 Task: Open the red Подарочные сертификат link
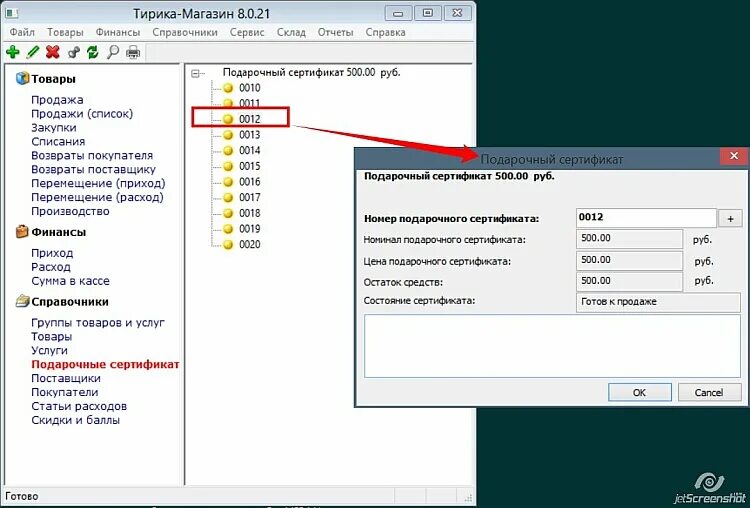[105, 364]
